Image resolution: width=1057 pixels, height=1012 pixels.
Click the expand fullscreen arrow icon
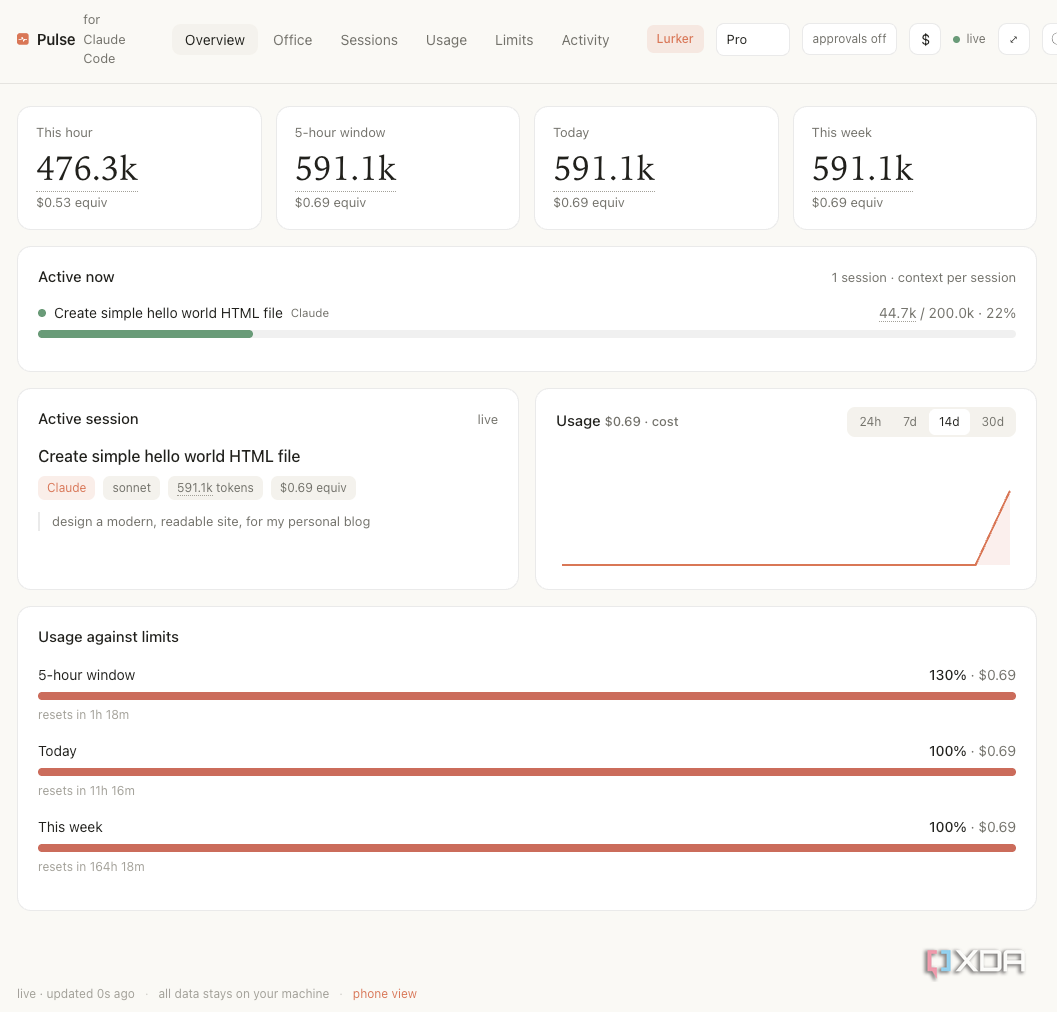tap(1013, 39)
